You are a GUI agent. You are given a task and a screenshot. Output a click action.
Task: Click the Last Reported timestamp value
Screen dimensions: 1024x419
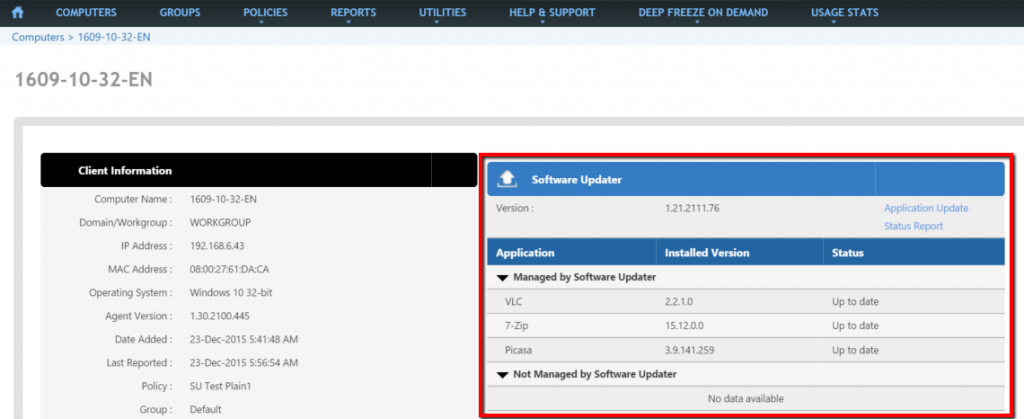pos(244,362)
